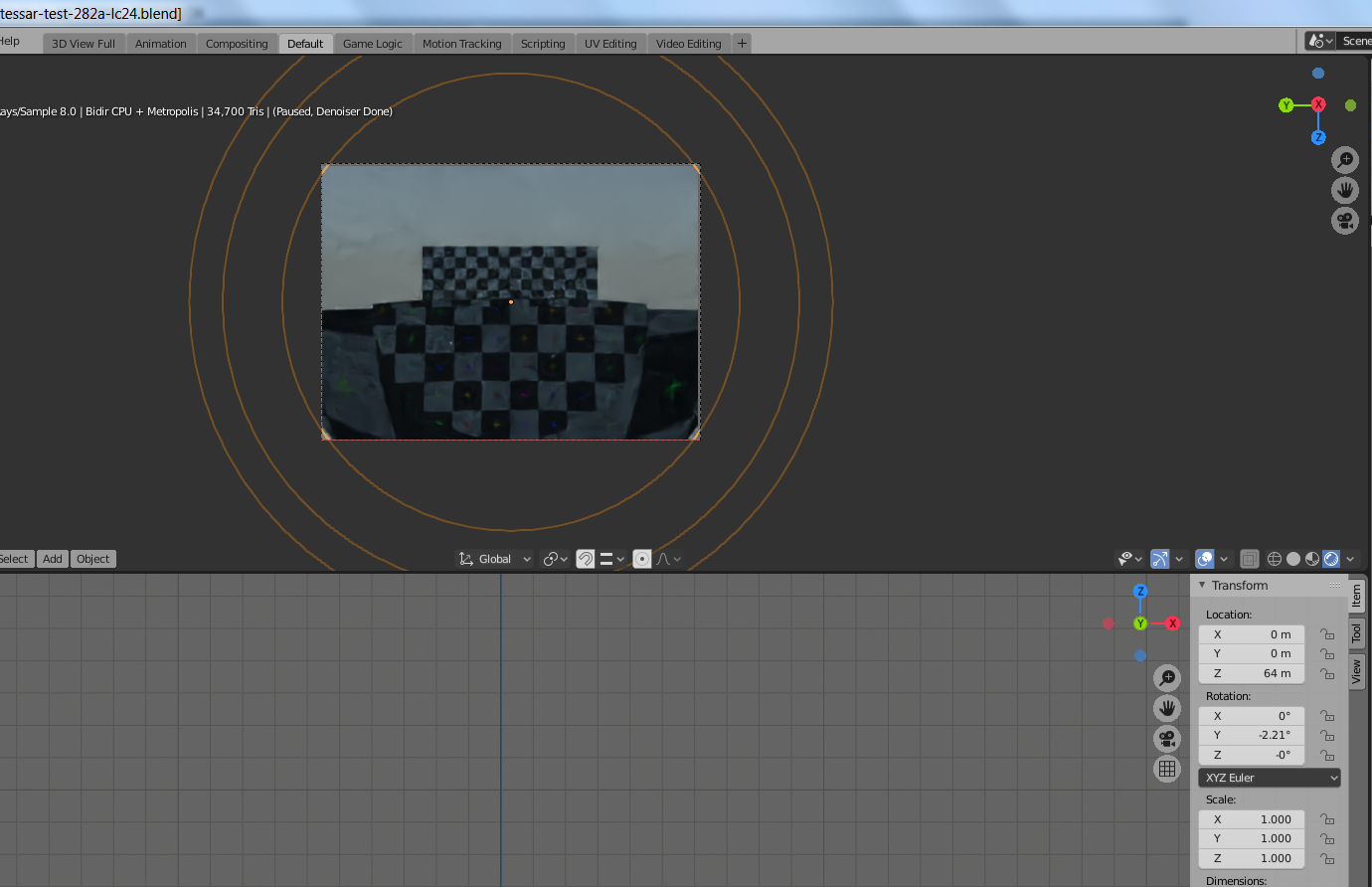Open the Object menu in viewport header
Image resolution: width=1372 pixels, height=887 pixels.
[x=93, y=559]
